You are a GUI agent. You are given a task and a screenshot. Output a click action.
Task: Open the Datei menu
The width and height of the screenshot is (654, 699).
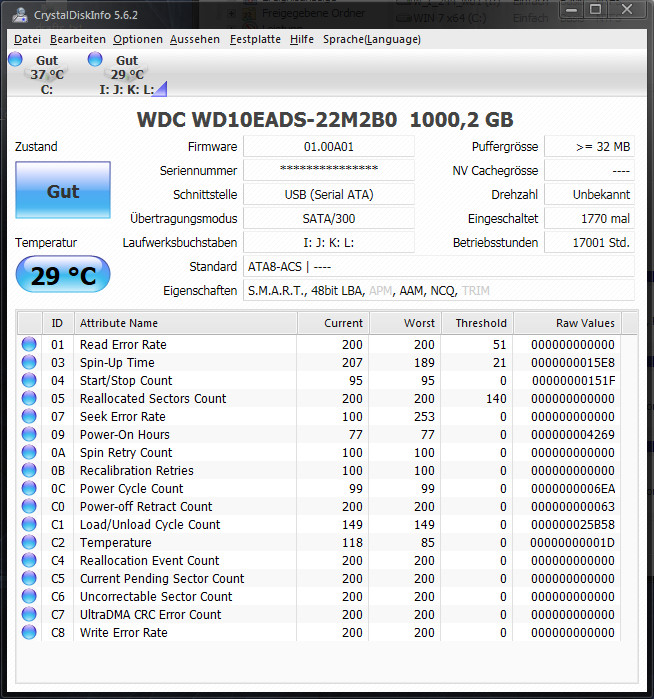[27, 40]
